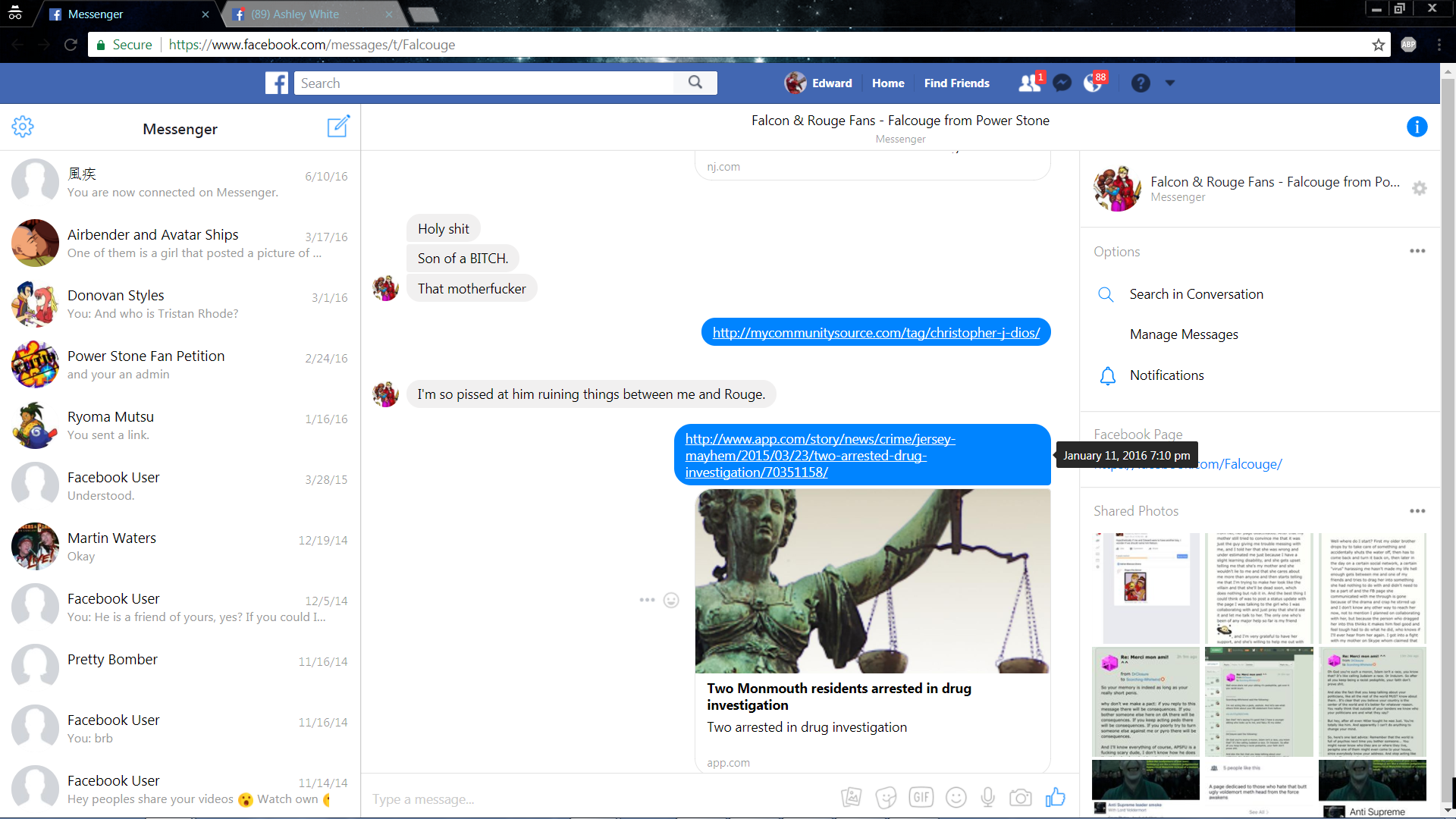This screenshot has height=819, width=1456.
Task: Click the Facebook logo in the top bar
Action: click(x=277, y=83)
